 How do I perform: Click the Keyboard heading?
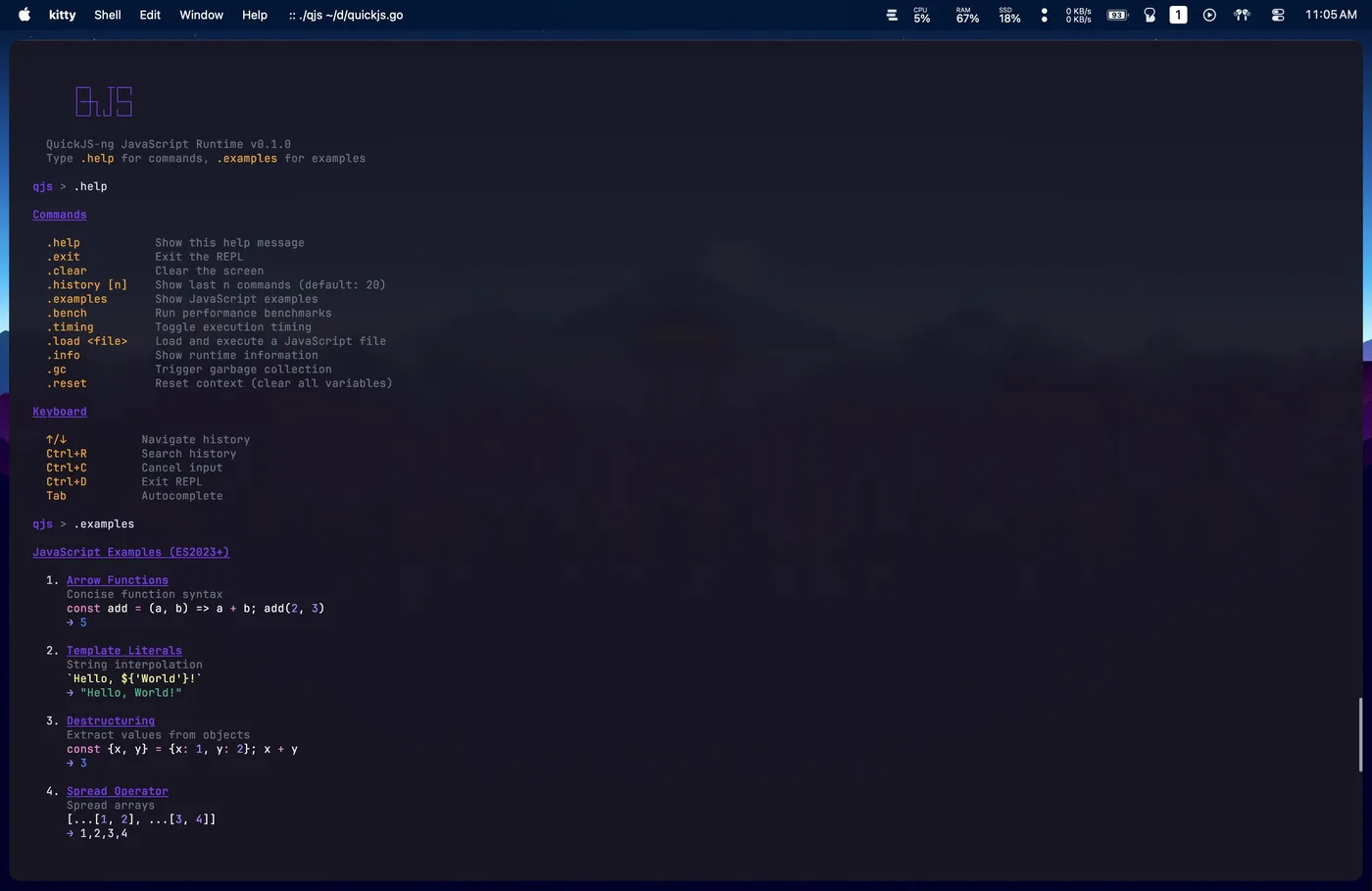(60, 412)
